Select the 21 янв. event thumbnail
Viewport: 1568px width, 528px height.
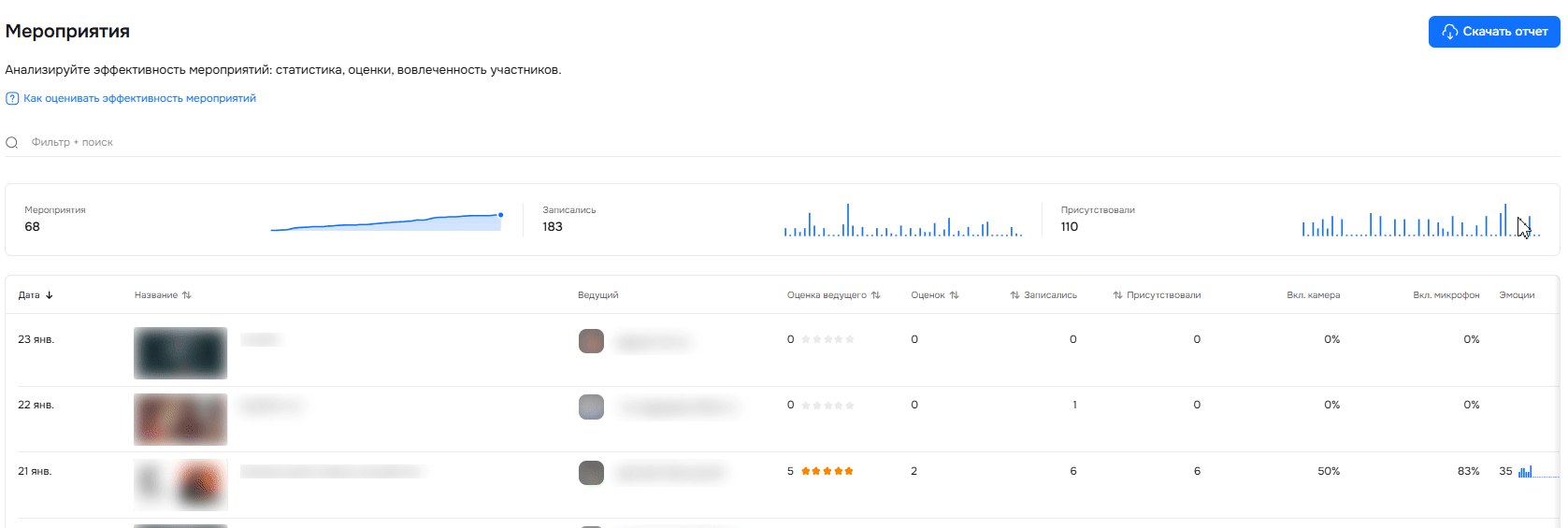[x=180, y=485]
